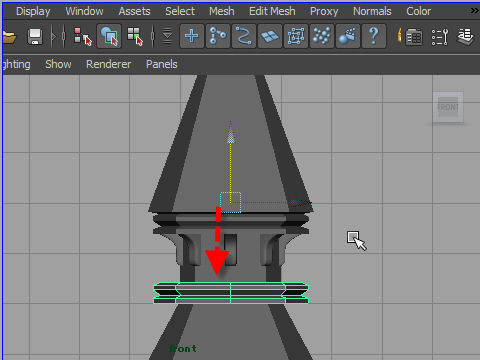Toggle the handles selection mask (plus icon)
Viewport: 480px width, 360px height.
pos(192,36)
